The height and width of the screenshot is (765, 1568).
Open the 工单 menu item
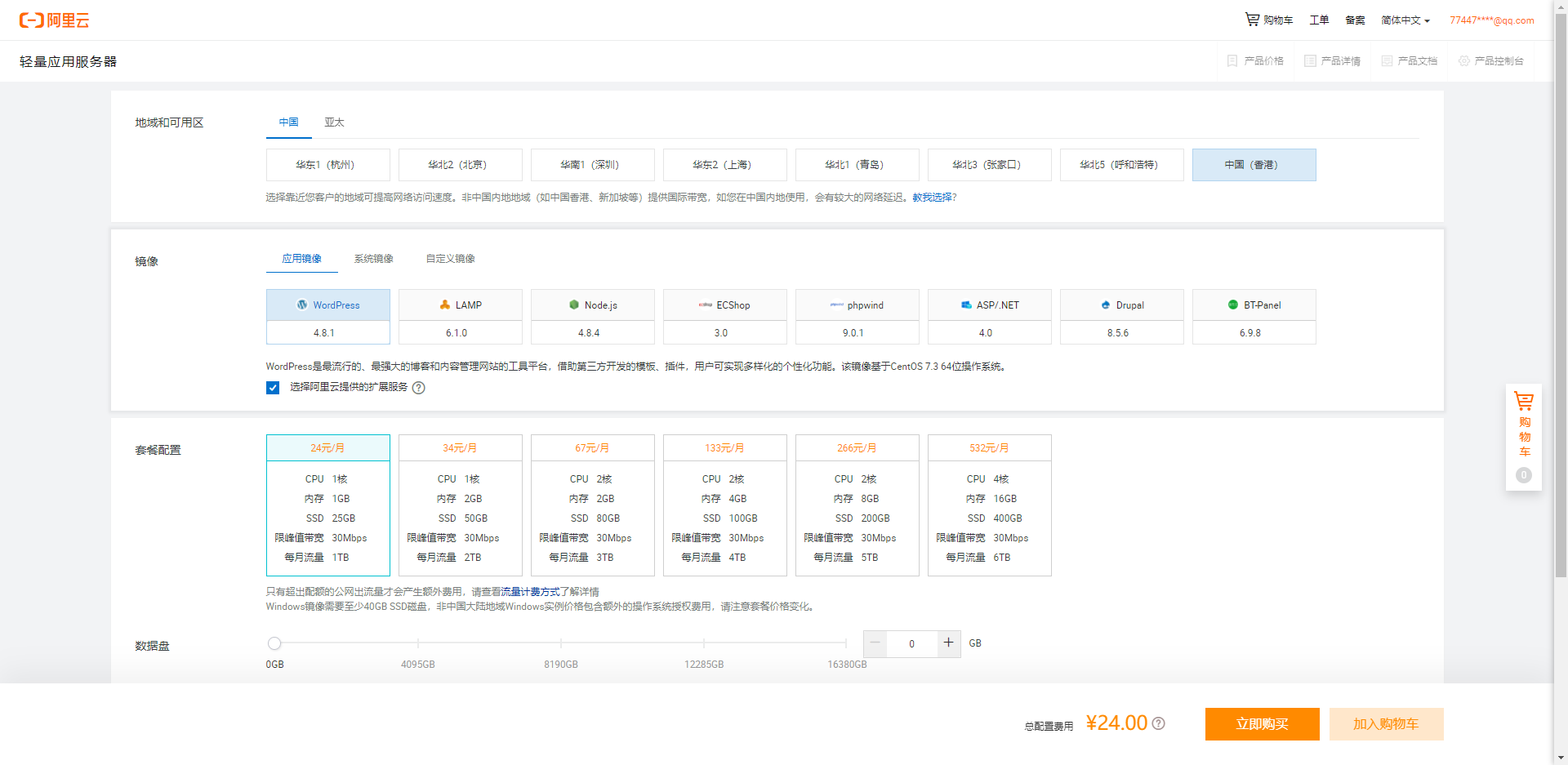coord(1320,20)
